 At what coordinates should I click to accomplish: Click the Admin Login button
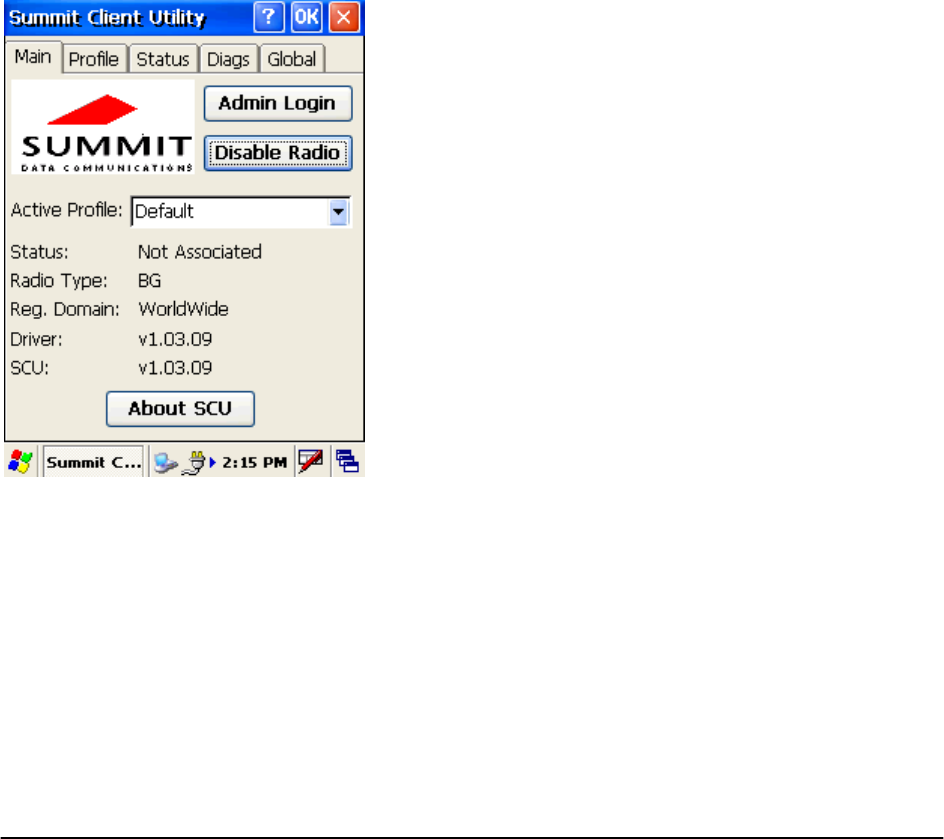click(278, 104)
